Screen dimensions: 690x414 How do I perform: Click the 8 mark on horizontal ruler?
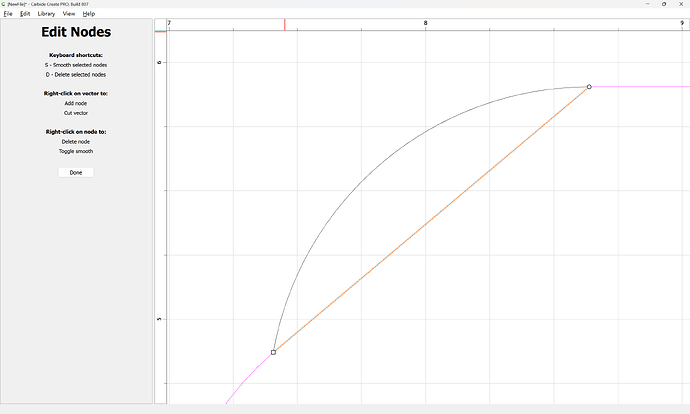click(x=425, y=23)
